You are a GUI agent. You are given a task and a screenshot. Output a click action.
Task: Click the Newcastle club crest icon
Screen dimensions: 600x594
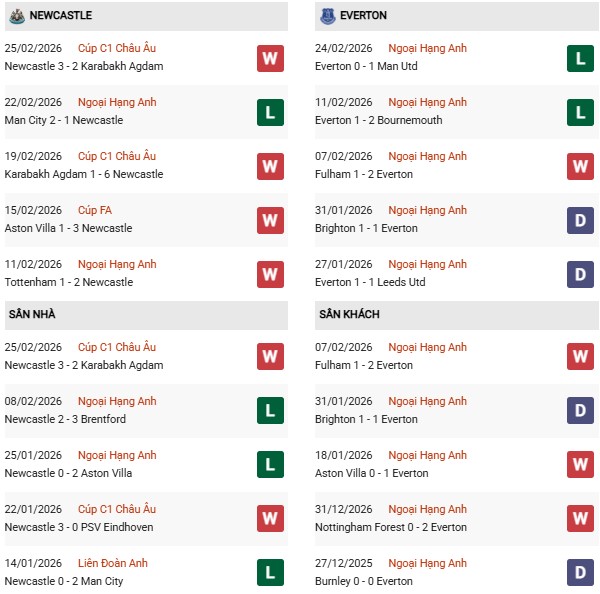[15, 15]
